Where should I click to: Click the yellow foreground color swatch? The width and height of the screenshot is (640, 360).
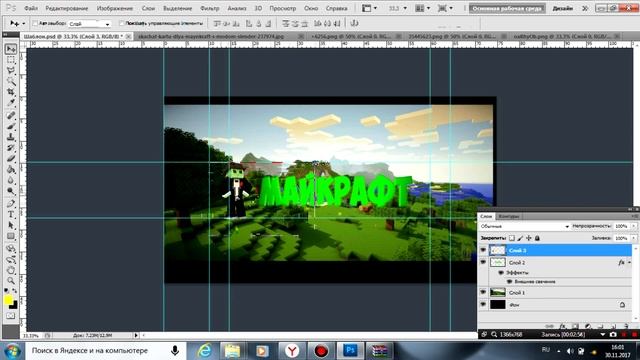[x=8, y=300]
